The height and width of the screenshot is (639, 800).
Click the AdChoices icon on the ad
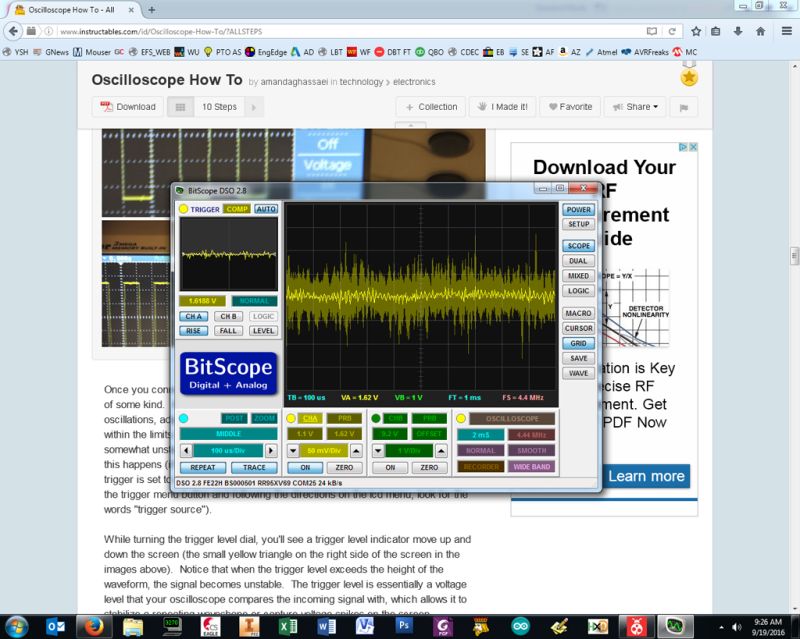(x=683, y=147)
